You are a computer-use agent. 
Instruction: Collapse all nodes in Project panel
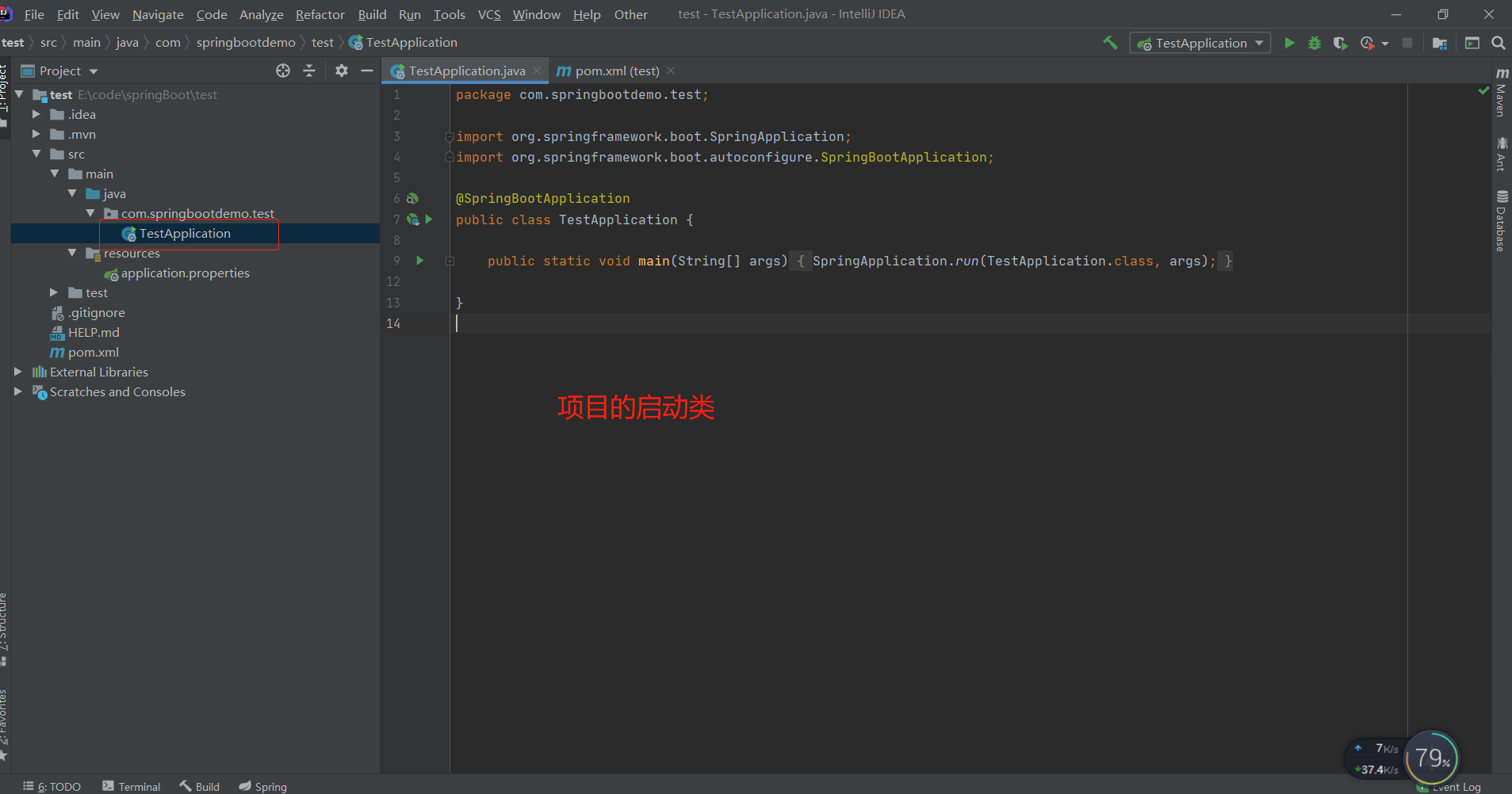click(x=309, y=71)
